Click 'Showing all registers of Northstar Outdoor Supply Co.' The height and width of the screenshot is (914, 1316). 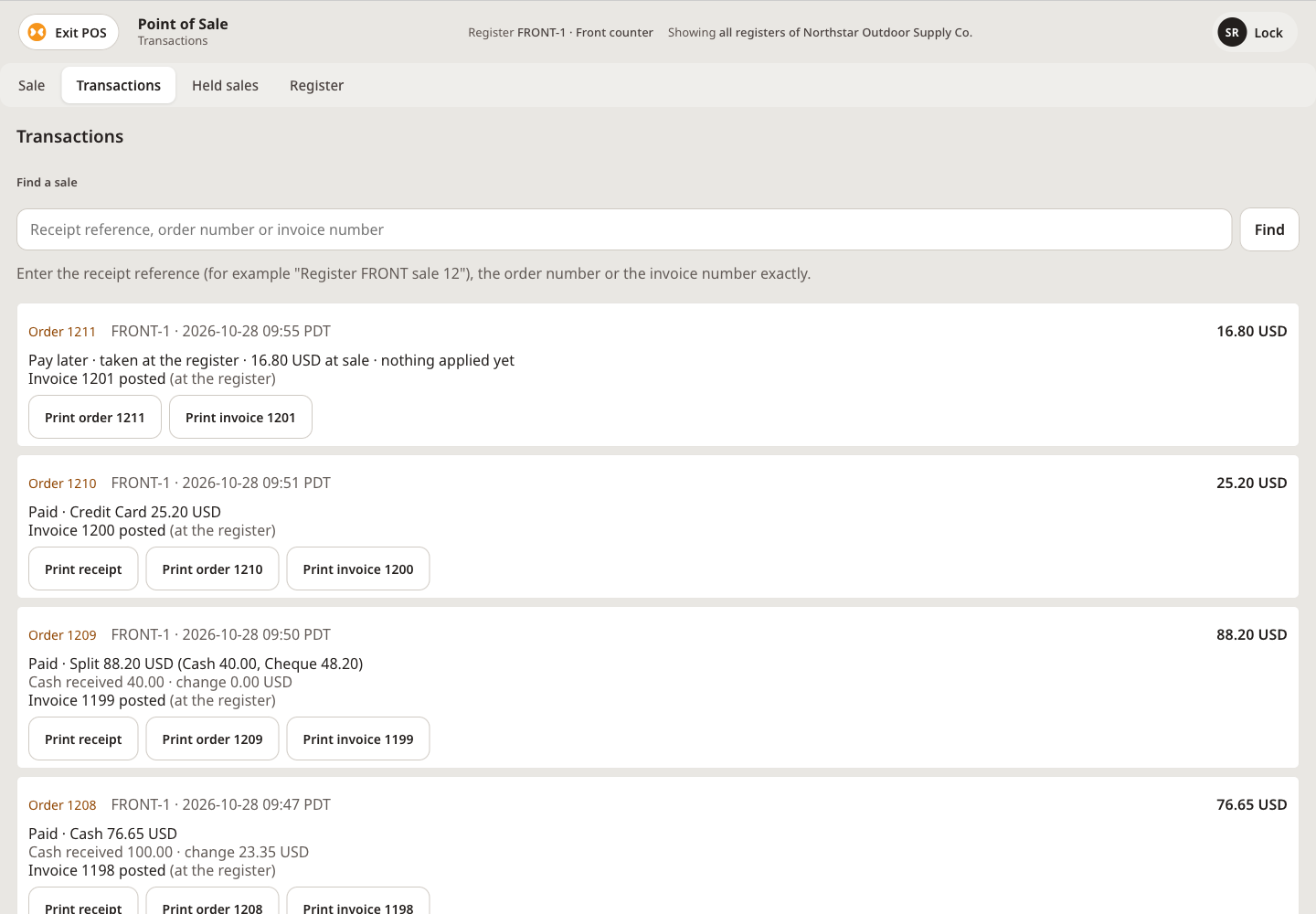point(820,33)
